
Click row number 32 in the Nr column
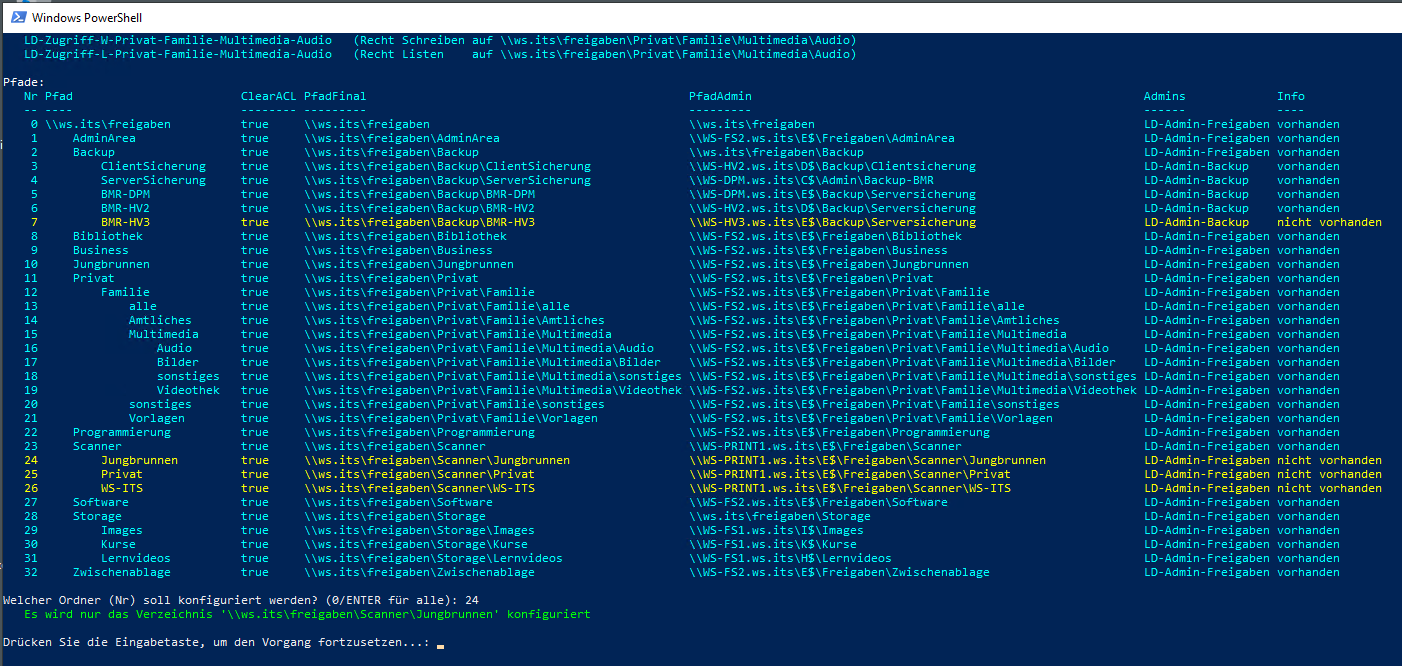(31, 572)
